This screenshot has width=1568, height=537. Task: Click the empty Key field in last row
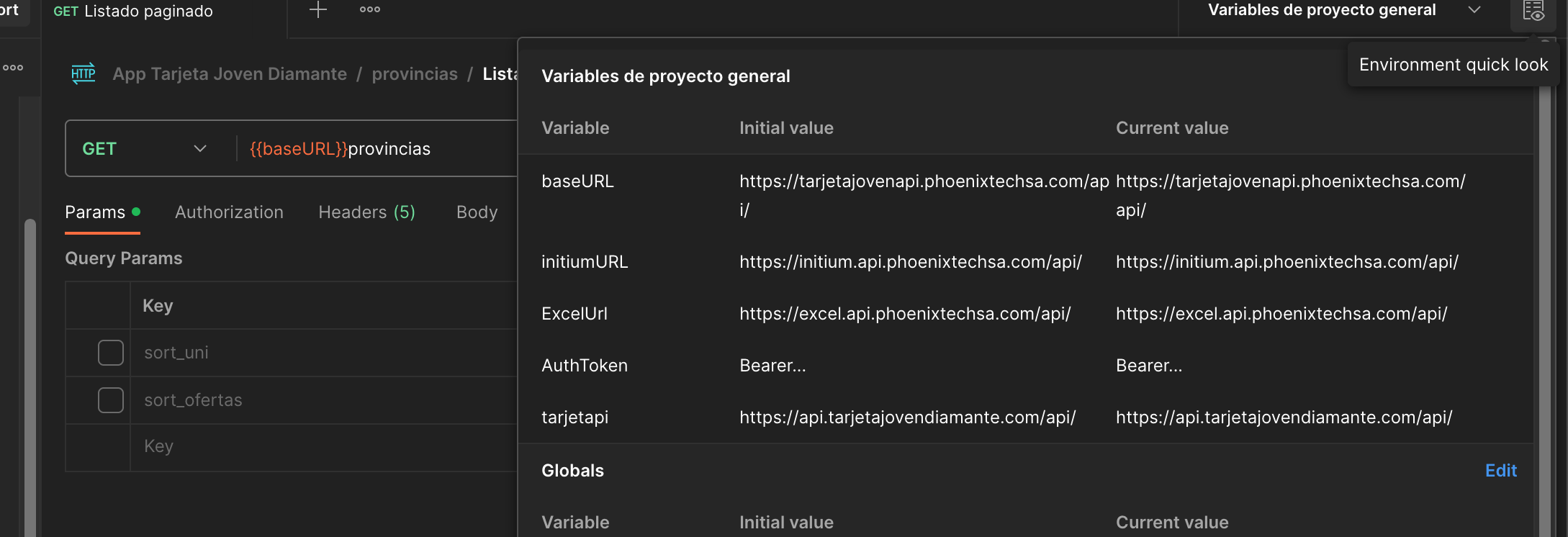pyautogui.click(x=324, y=447)
